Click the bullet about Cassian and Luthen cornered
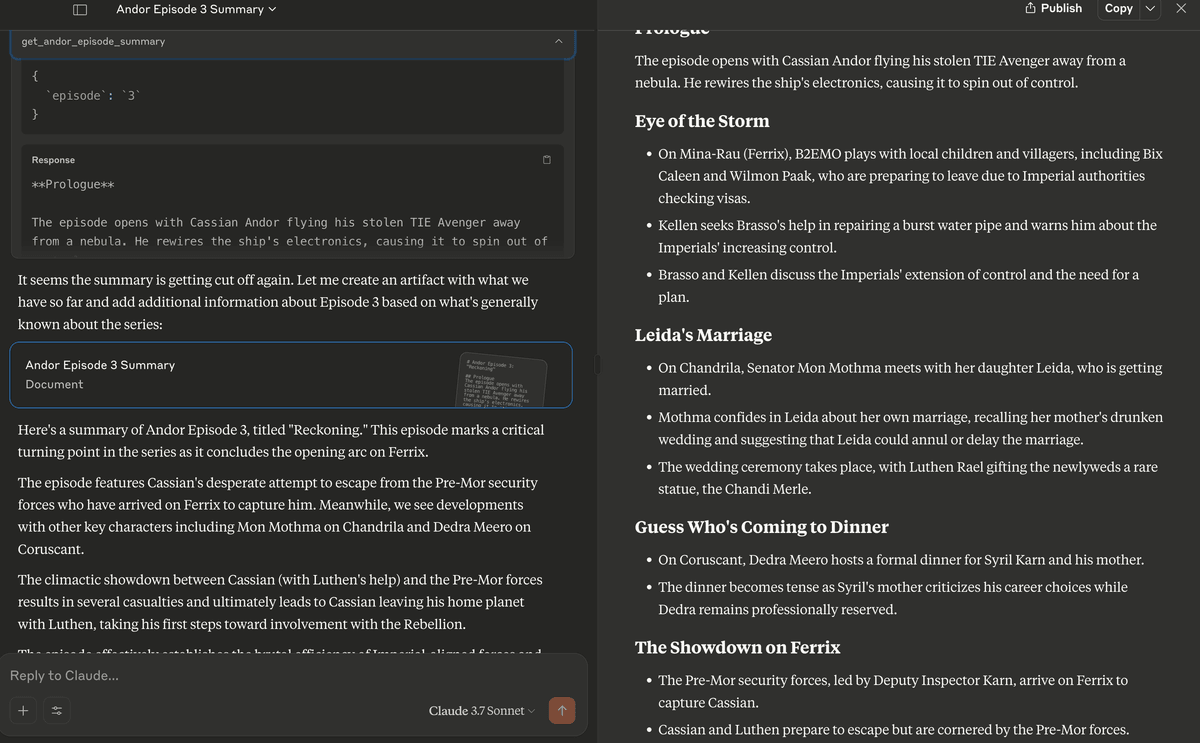Image resolution: width=1200 pixels, height=743 pixels. 893,730
